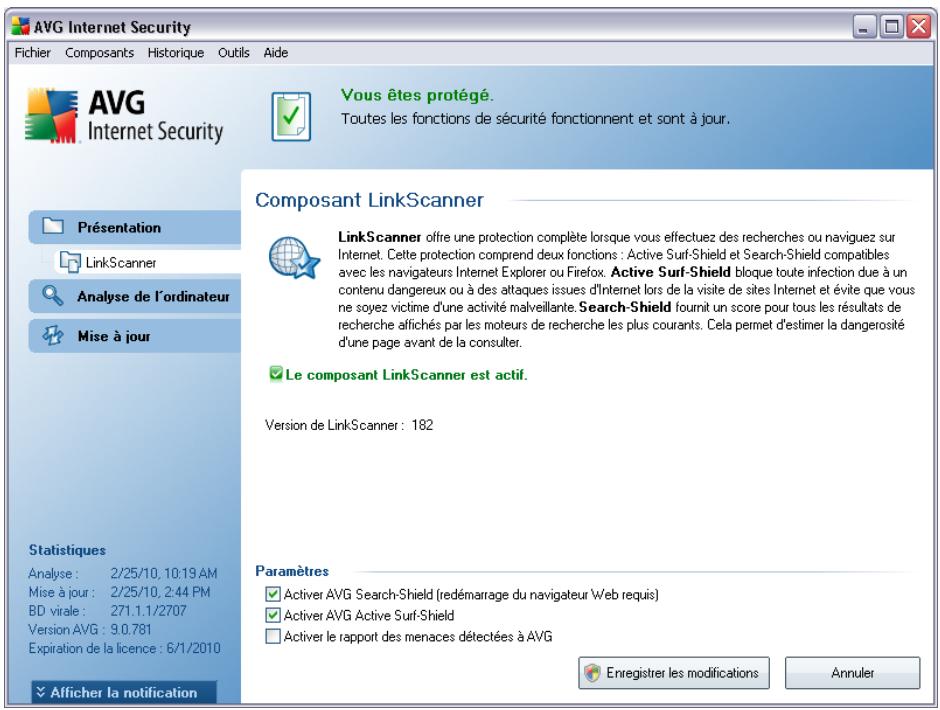Click the AVG logo in header
Screen dimensions: 940x710
click(x=124, y=116)
